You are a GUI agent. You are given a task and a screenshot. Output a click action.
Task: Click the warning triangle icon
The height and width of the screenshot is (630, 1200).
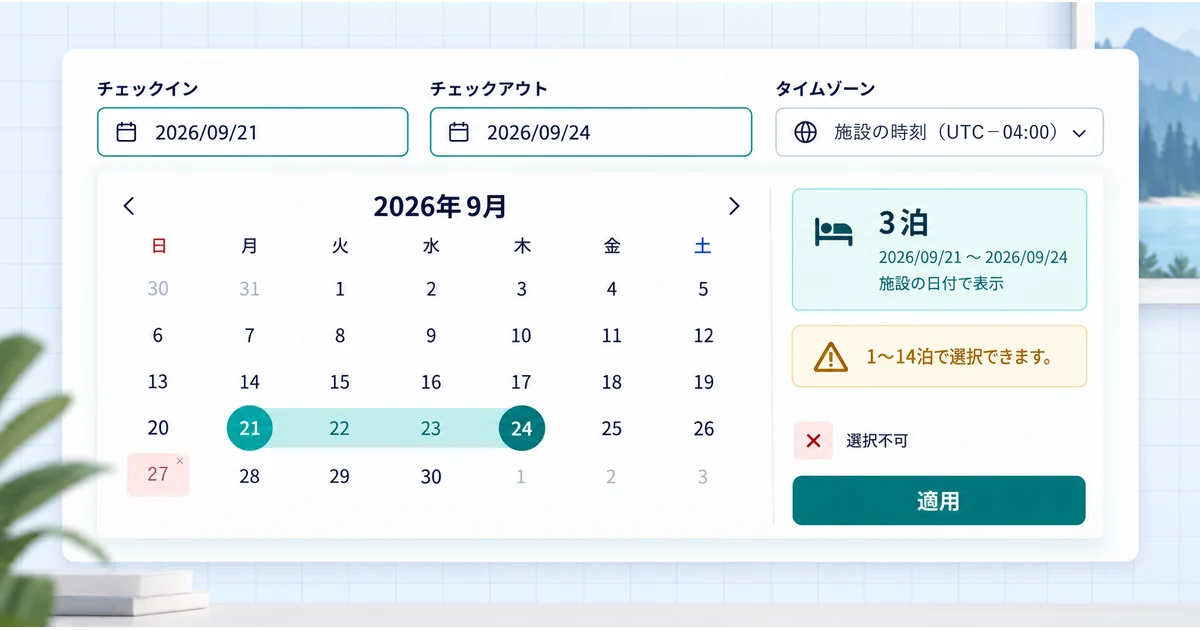[831, 356]
